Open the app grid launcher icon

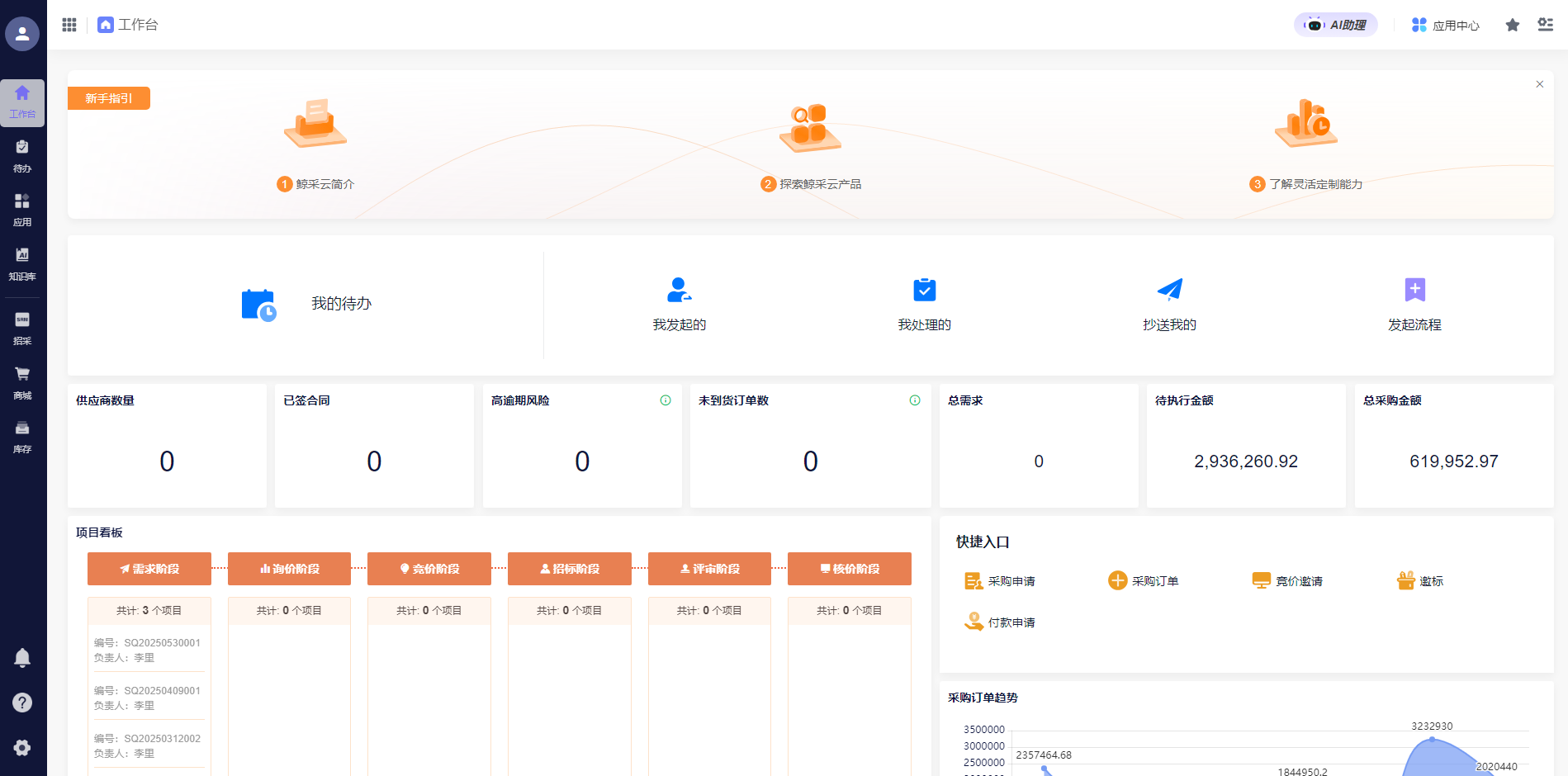pyautogui.click(x=69, y=25)
